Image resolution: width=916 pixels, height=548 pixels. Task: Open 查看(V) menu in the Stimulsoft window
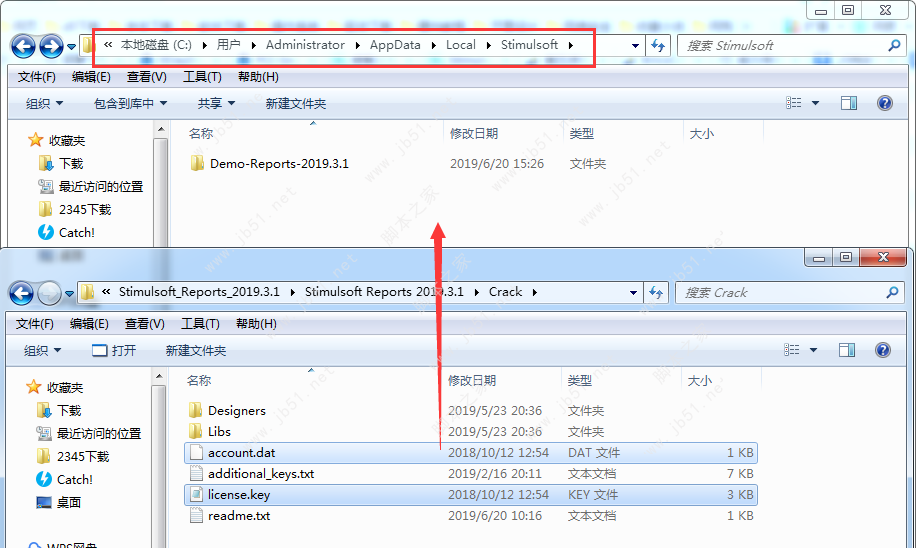(x=147, y=77)
